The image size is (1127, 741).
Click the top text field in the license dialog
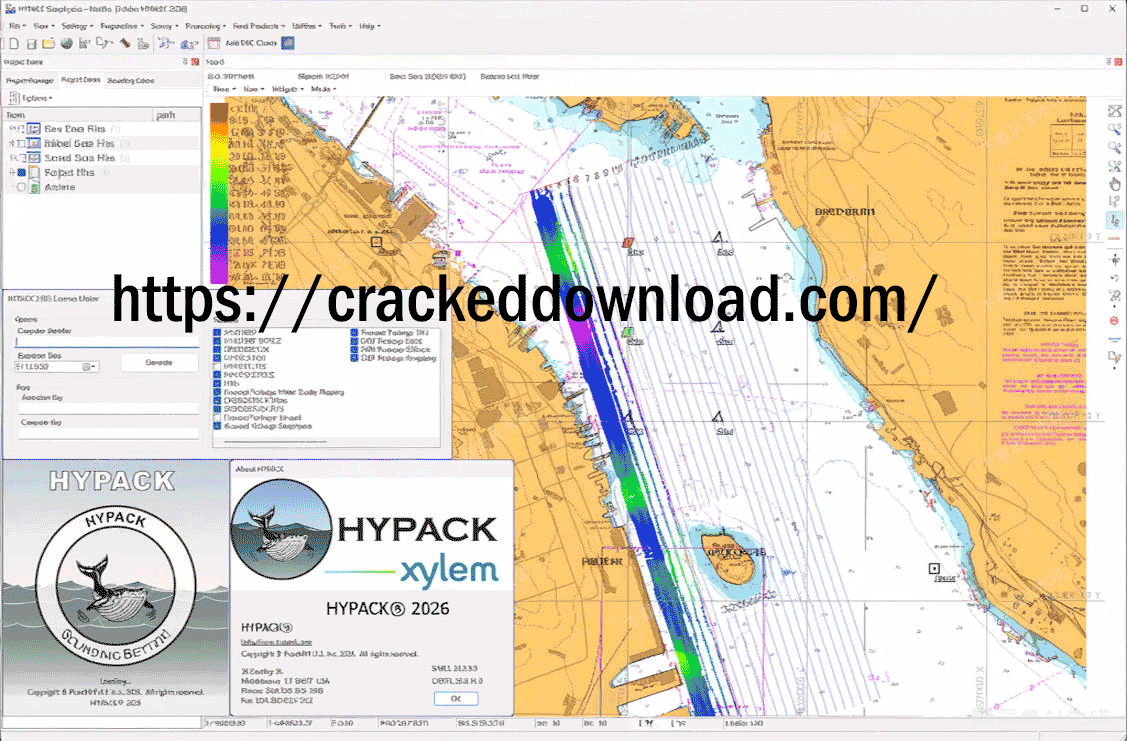pyautogui.click(x=107, y=342)
